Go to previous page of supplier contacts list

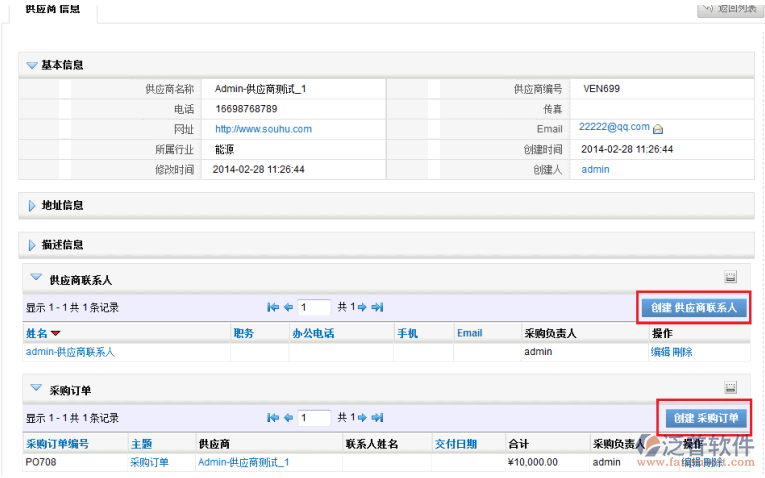[288, 308]
